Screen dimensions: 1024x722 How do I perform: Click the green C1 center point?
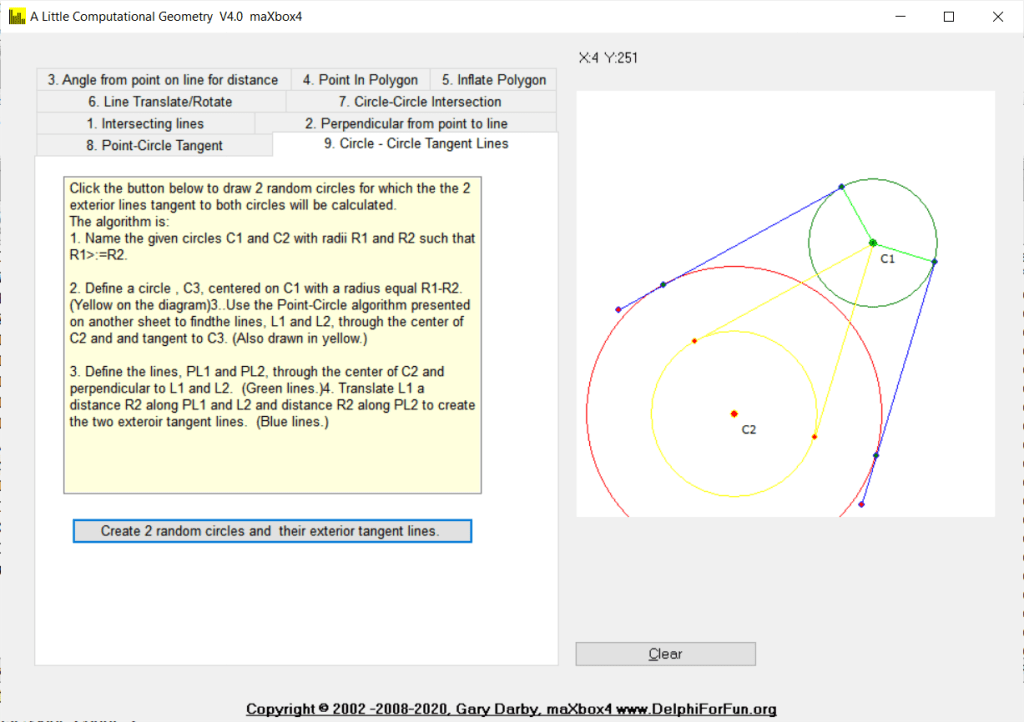[x=872, y=243]
